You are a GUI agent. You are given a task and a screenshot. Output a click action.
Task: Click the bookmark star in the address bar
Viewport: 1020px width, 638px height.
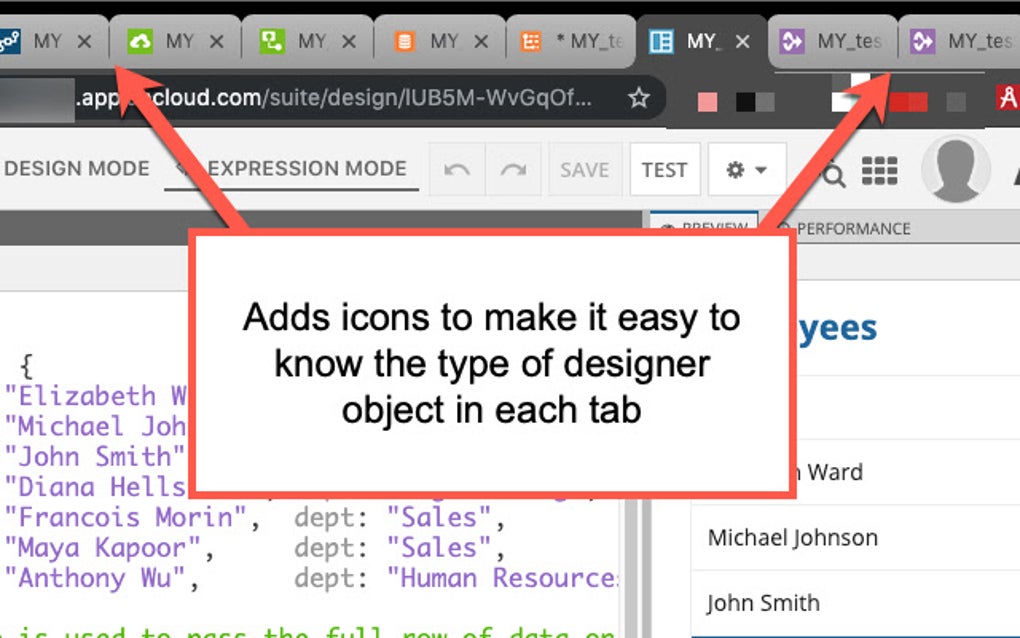637,99
